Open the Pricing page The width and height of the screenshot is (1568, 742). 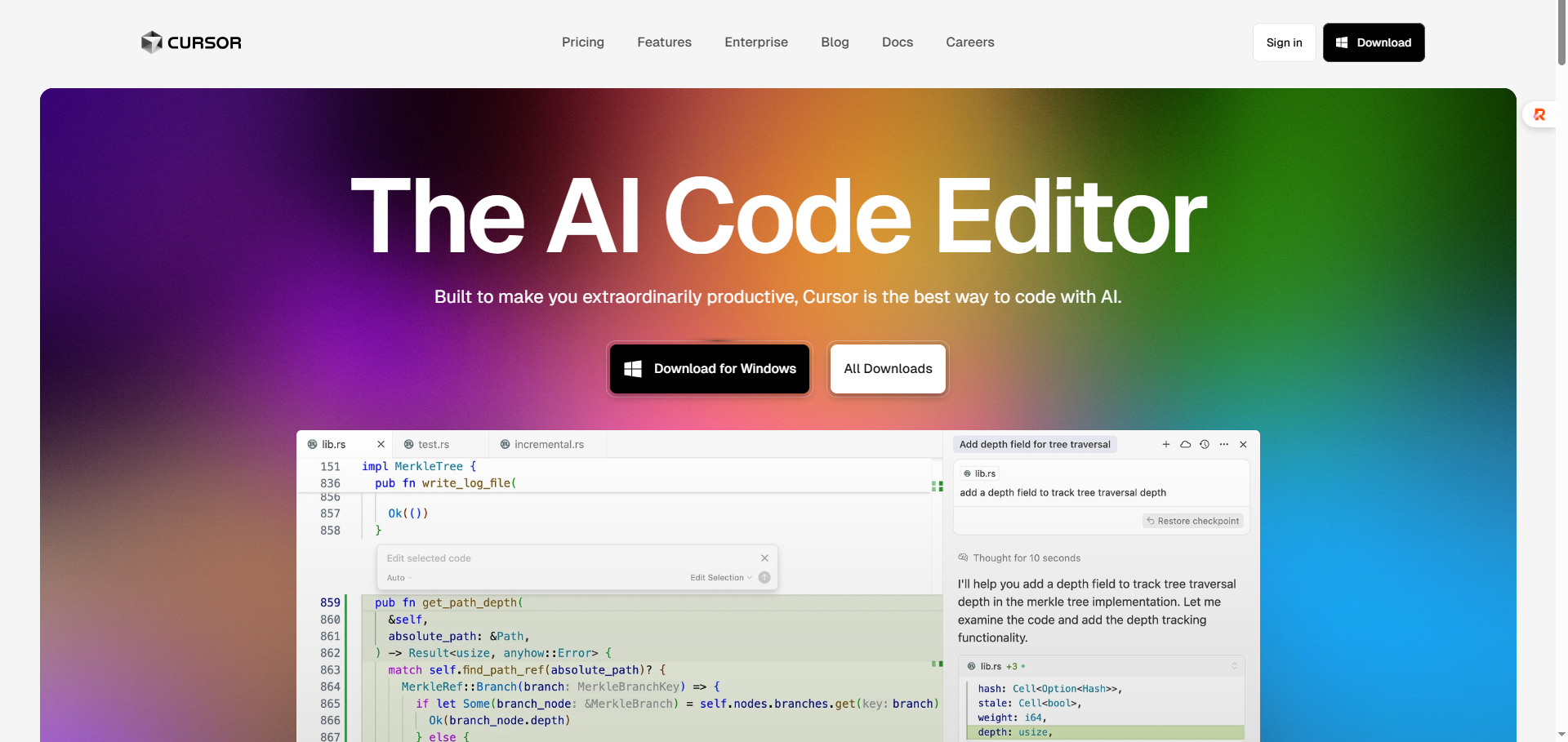pos(583,42)
